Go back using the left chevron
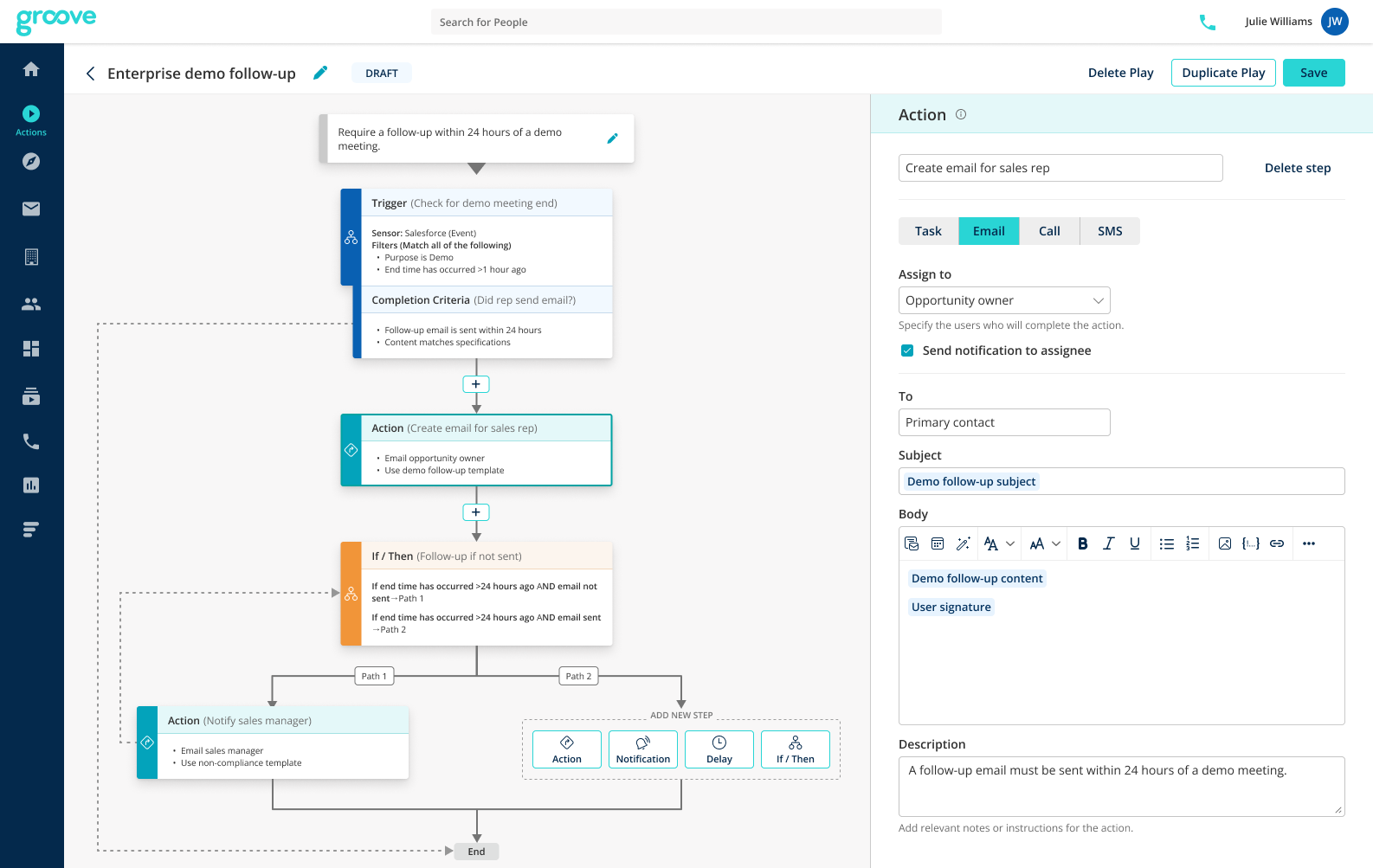The width and height of the screenshot is (1373, 868). pos(90,74)
